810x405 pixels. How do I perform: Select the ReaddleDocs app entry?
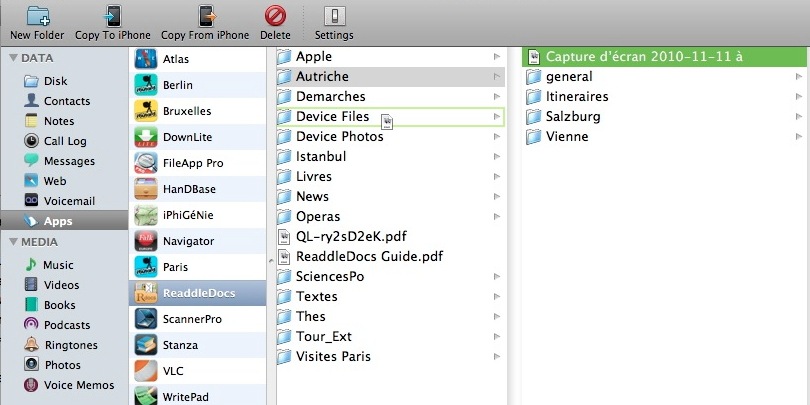pyautogui.click(x=197, y=293)
